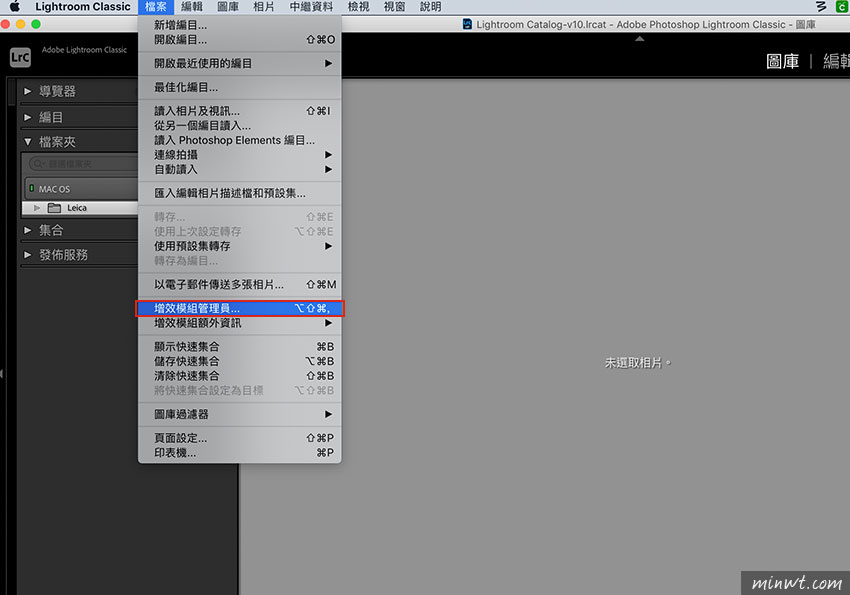Expand the 發佈服務 panel
This screenshot has width=850, height=595.
(27, 255)
